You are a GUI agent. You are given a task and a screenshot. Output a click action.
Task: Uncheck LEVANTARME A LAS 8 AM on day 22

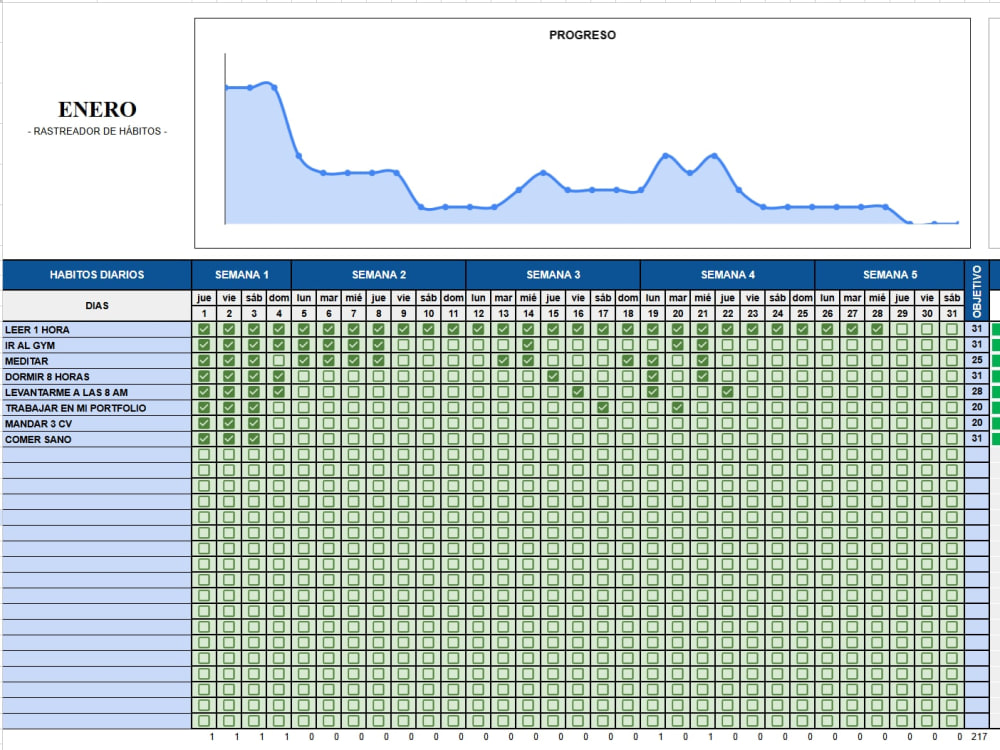[x=728, y=392]
